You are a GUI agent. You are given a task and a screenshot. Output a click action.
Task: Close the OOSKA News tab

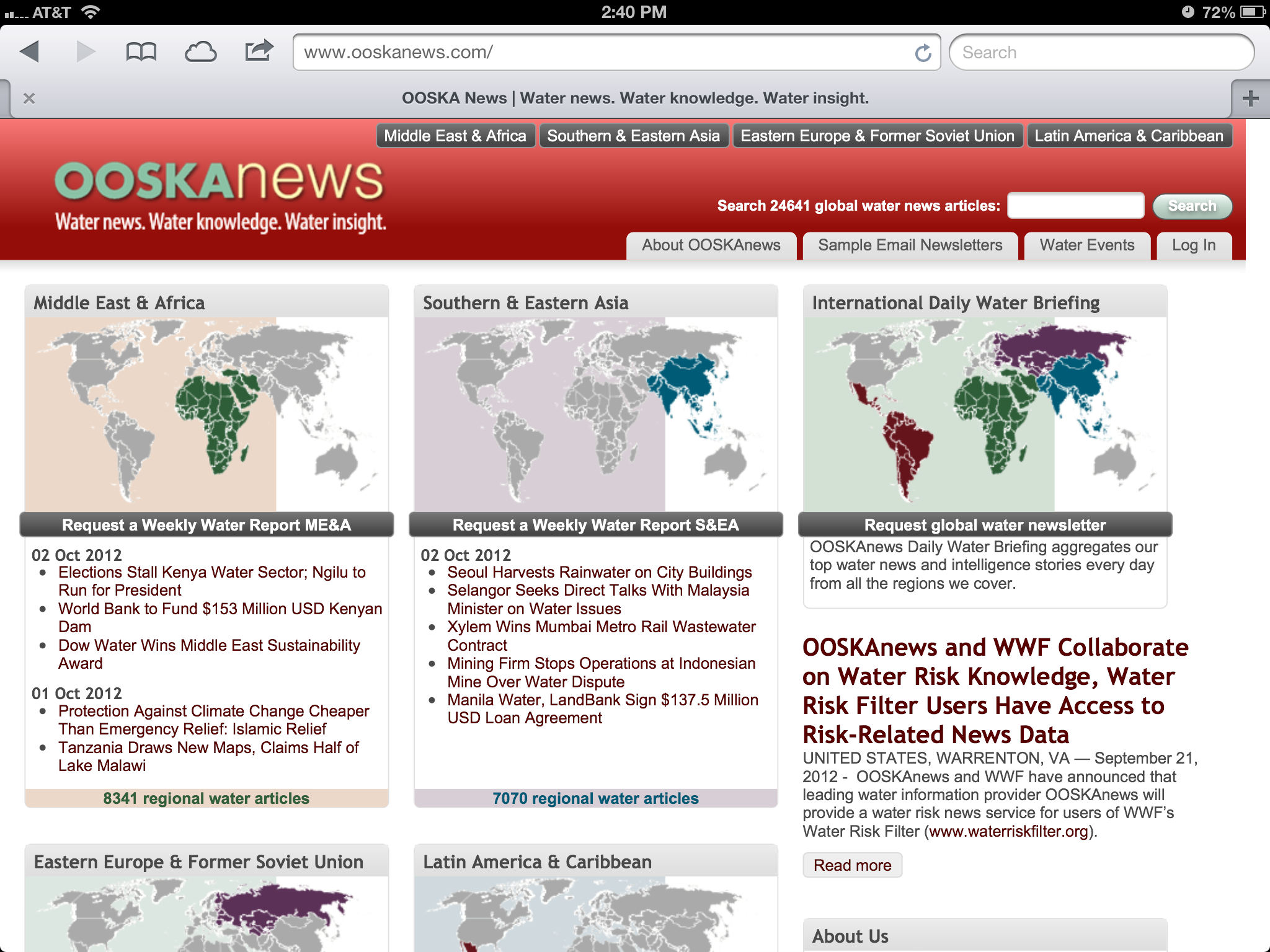[29, 99]
